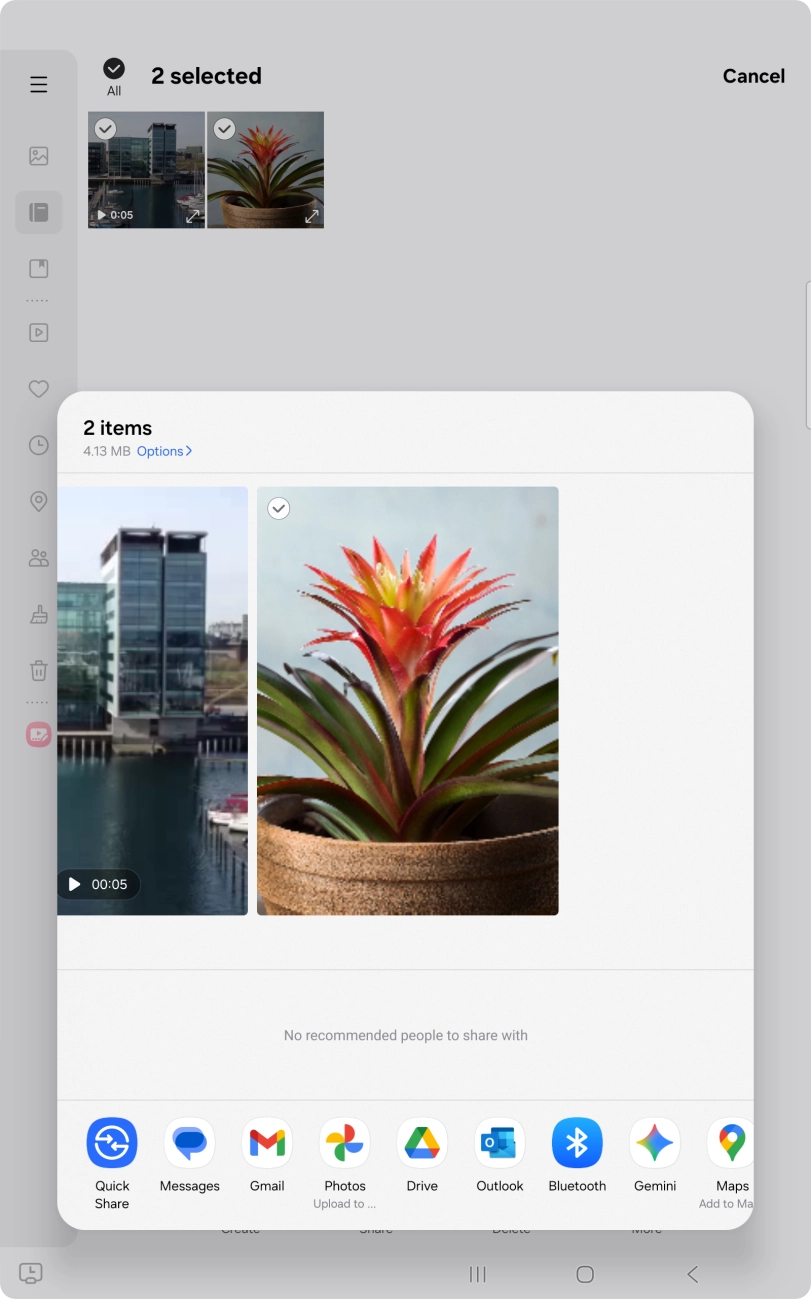Open Messages app to share

pos(189,1143)
